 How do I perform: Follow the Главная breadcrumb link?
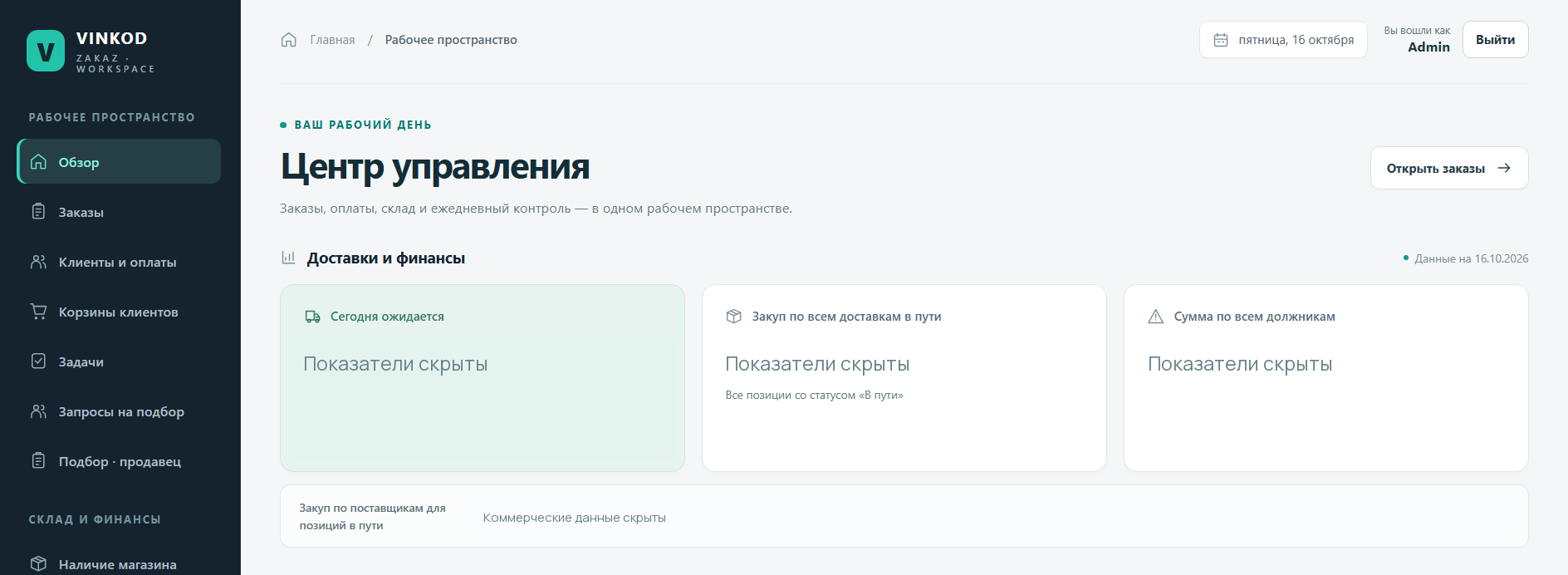click(332, 40)
